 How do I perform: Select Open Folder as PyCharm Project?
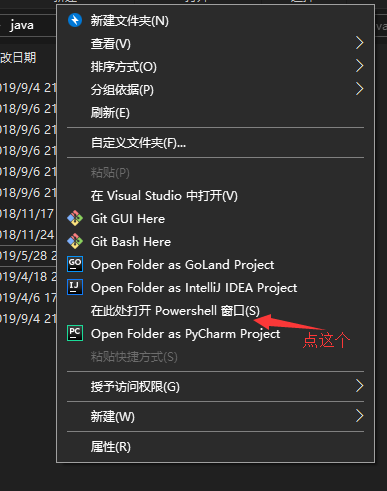(215, 334)
